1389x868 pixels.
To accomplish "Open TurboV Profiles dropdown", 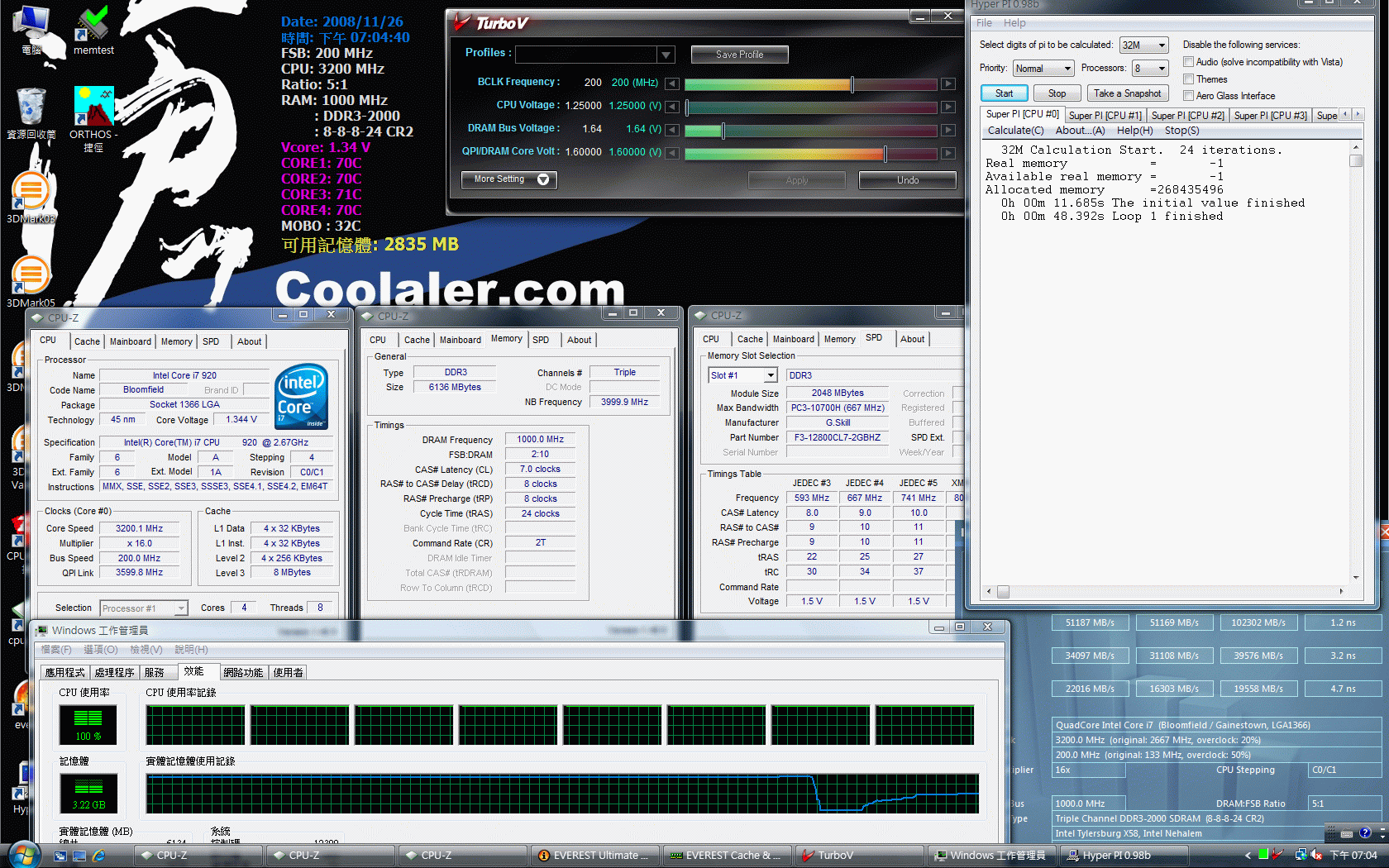I will [x=666, y=55].
